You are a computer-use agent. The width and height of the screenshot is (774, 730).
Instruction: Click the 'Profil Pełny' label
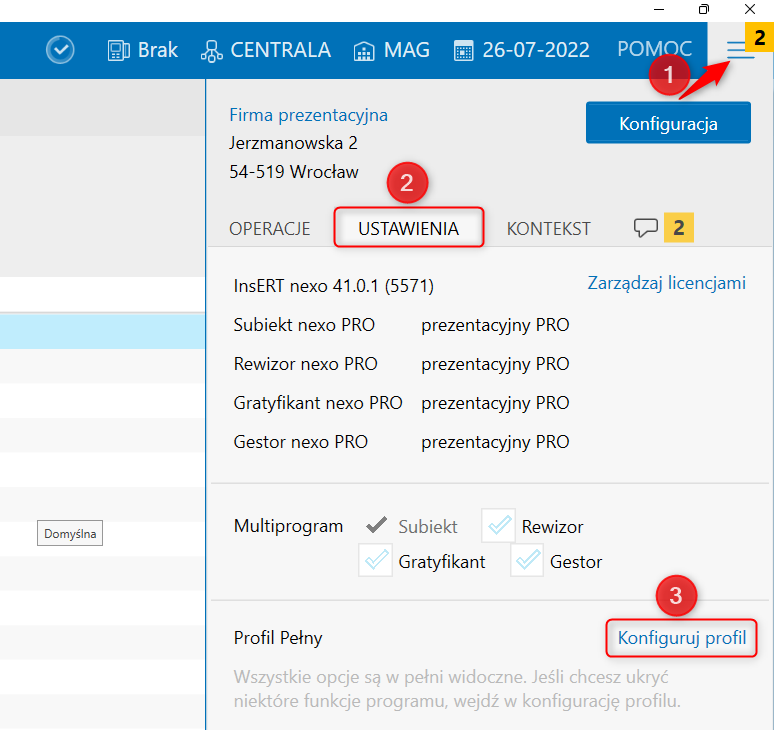coord(278,638)
